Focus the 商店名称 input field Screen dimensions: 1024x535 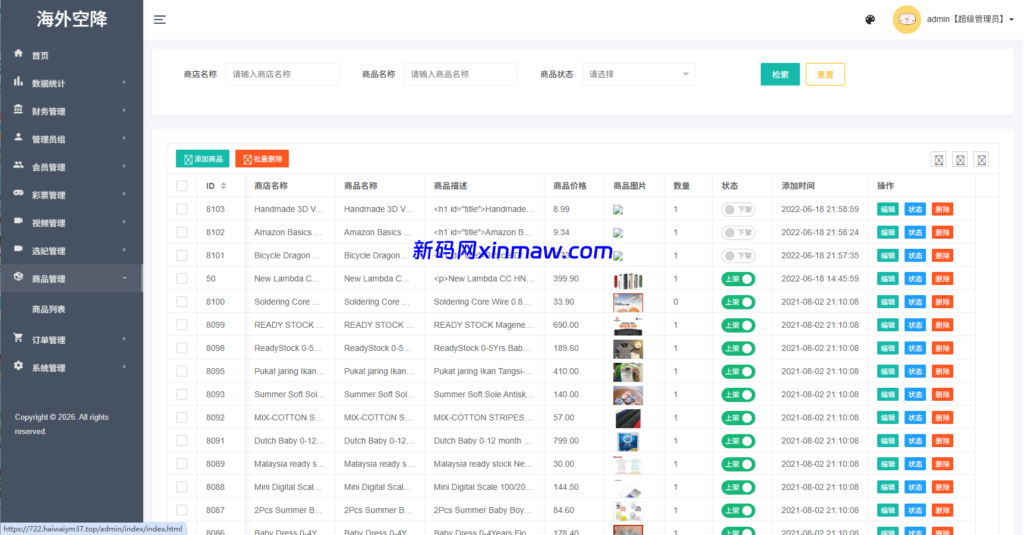tap(282, 74)
